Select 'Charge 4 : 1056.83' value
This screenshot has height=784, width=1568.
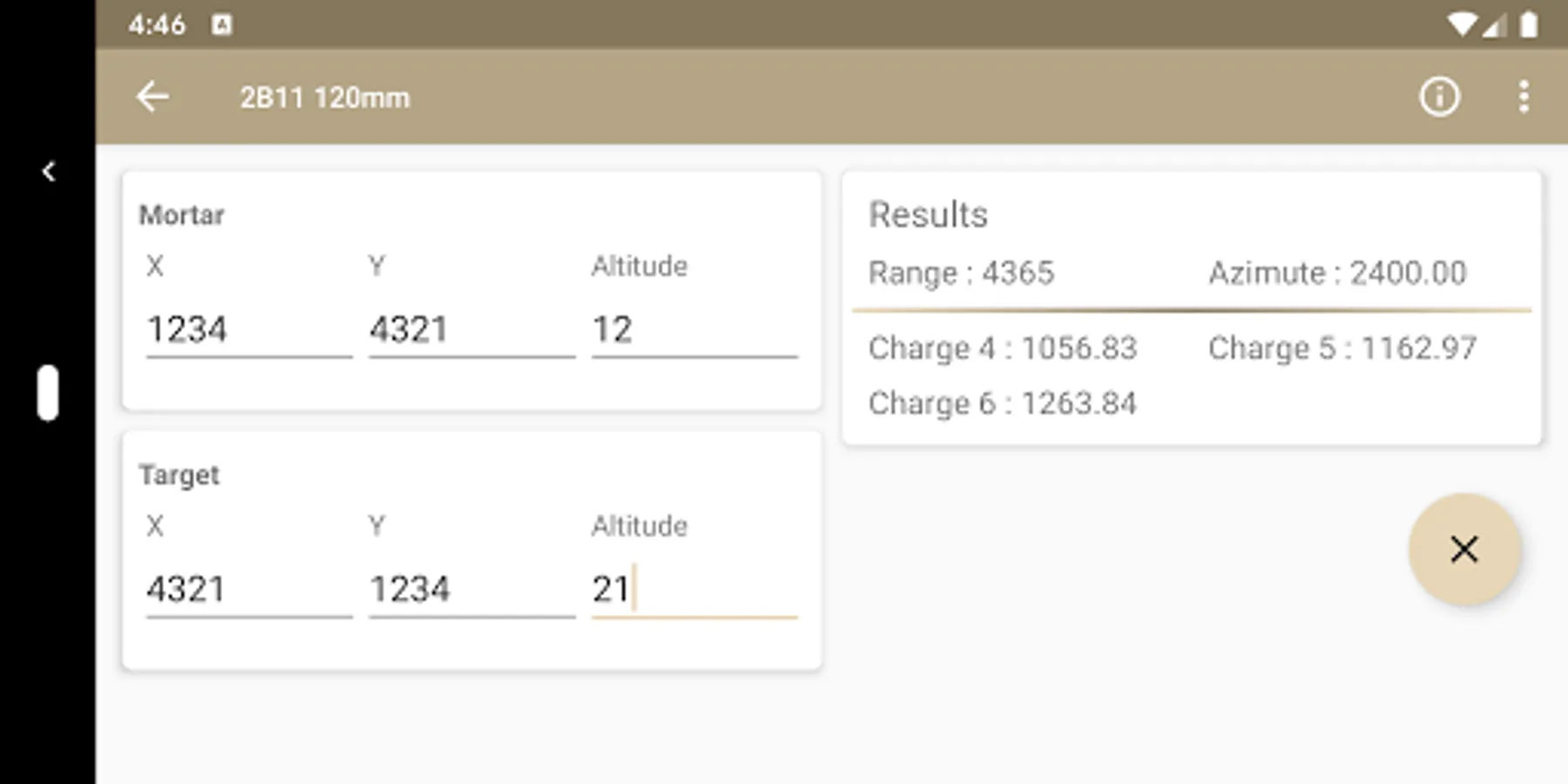(x=1003, y=348)
